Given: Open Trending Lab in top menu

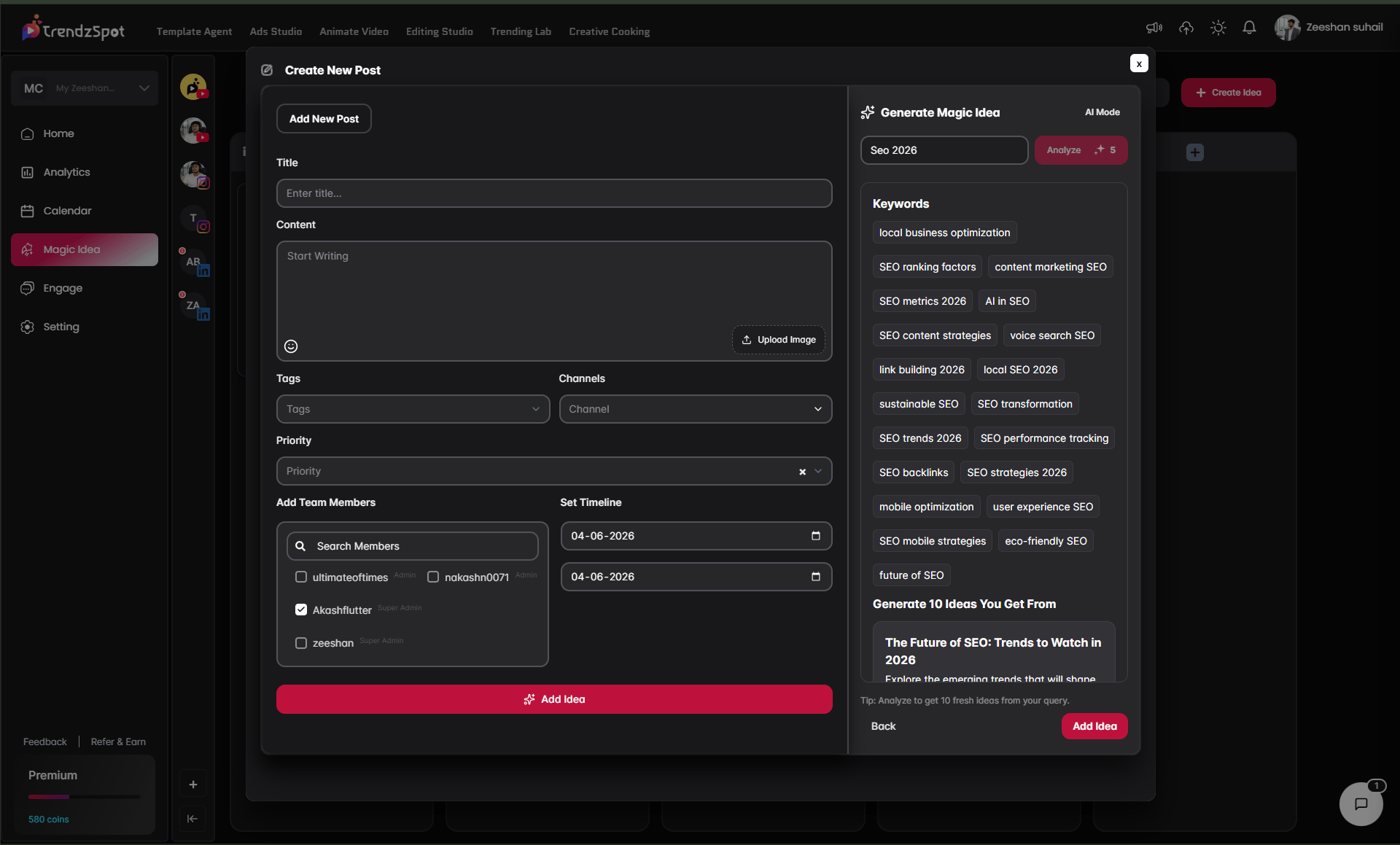Looking at the screenshot, I should [521, 31].
